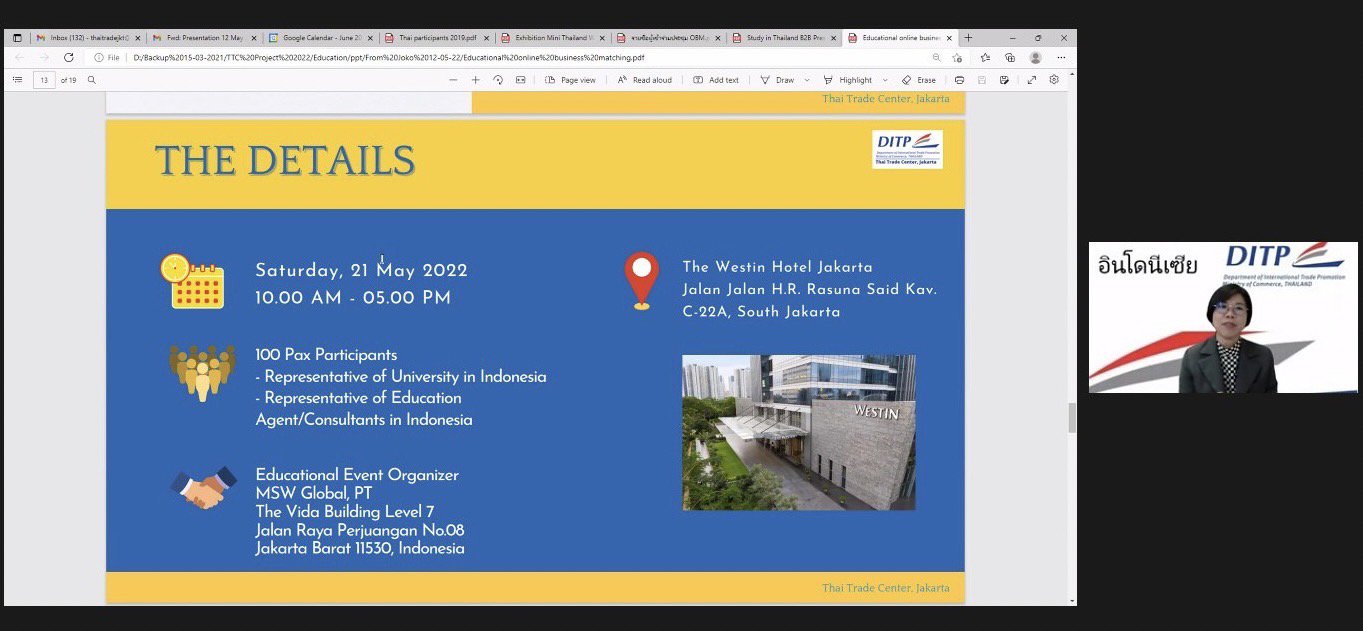1363x631 pixels.
Task: Click the PDF search magnifier icon
Action: (92, 80)
